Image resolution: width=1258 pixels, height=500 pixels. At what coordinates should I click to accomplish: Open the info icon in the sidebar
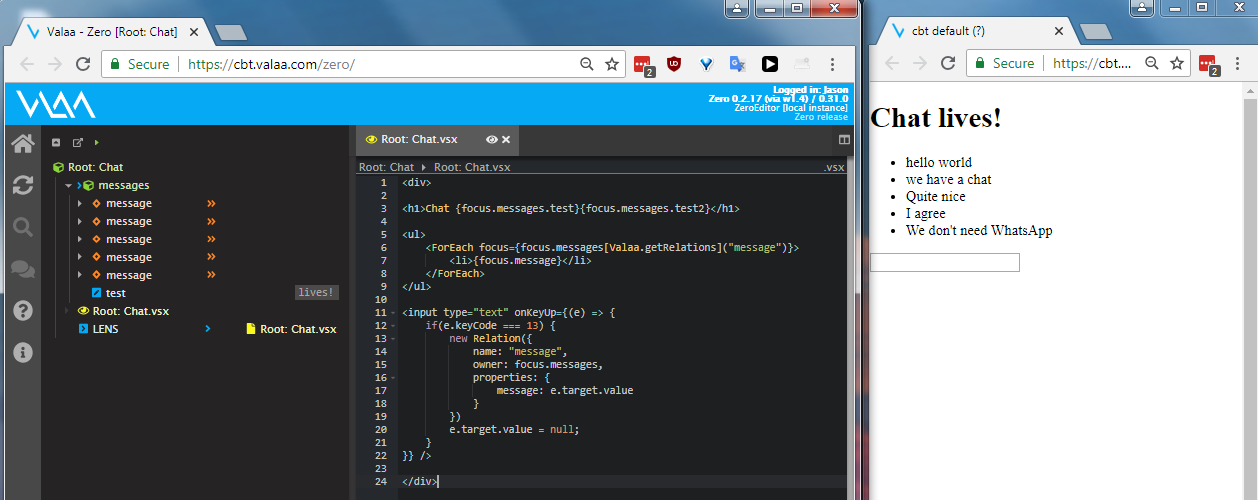coord(22,352)
